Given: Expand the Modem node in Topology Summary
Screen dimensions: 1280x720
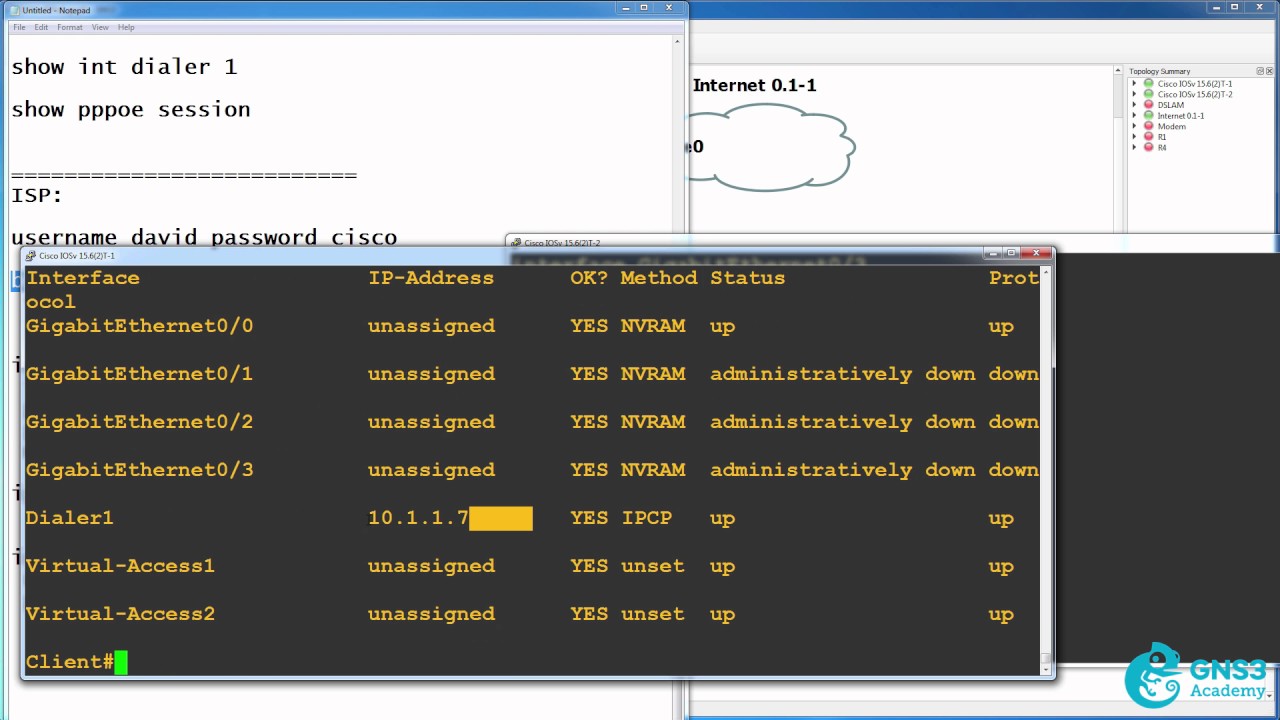Looking at the screenshot, I should (1134, 126).
